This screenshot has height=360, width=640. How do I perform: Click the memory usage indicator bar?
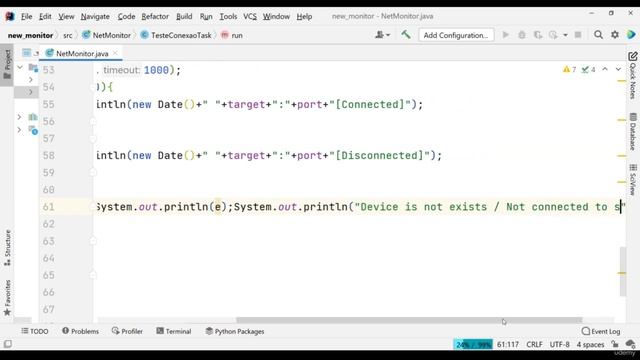(x=473, y=344)
